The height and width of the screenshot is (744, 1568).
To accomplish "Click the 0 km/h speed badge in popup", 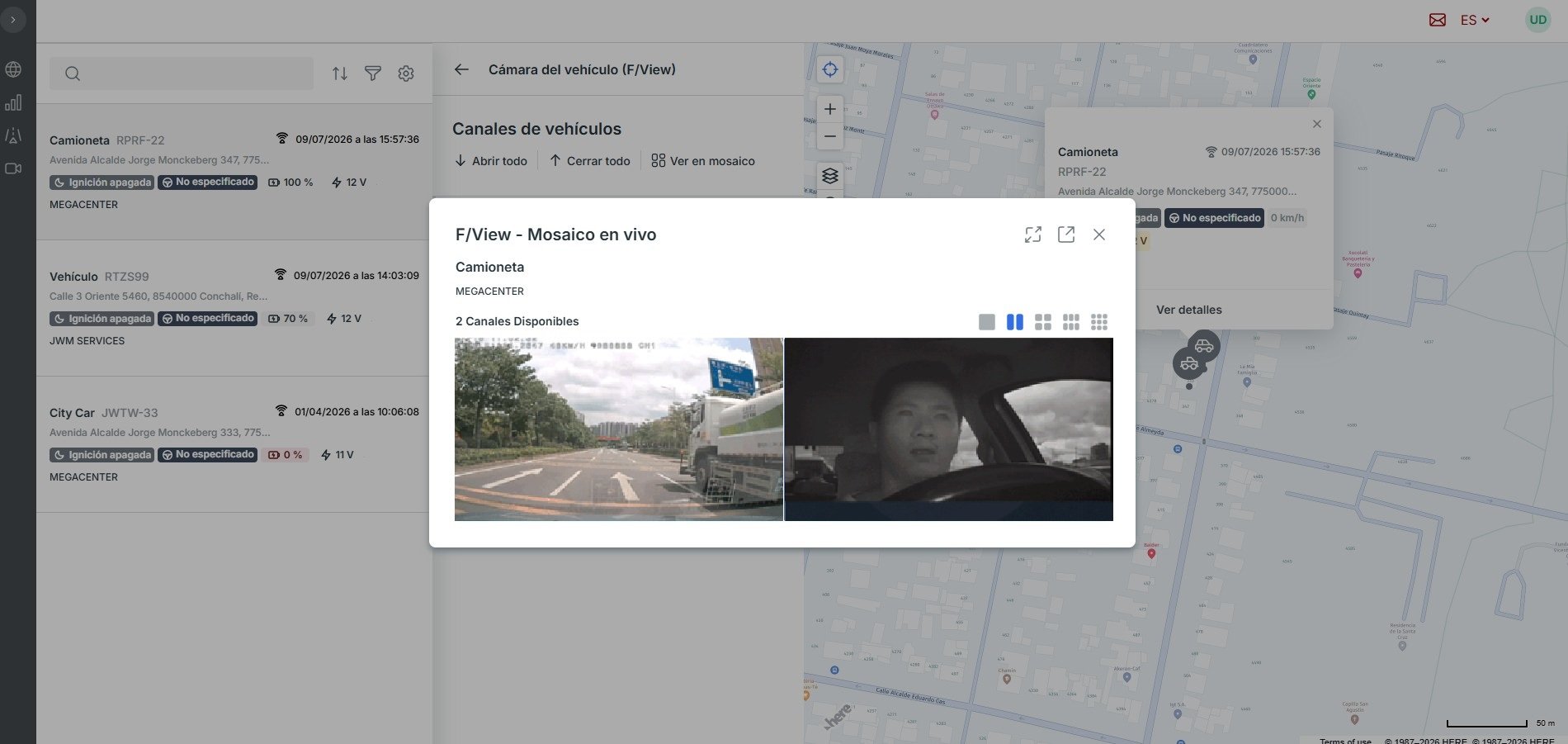I will click(x=1287, y=218).
